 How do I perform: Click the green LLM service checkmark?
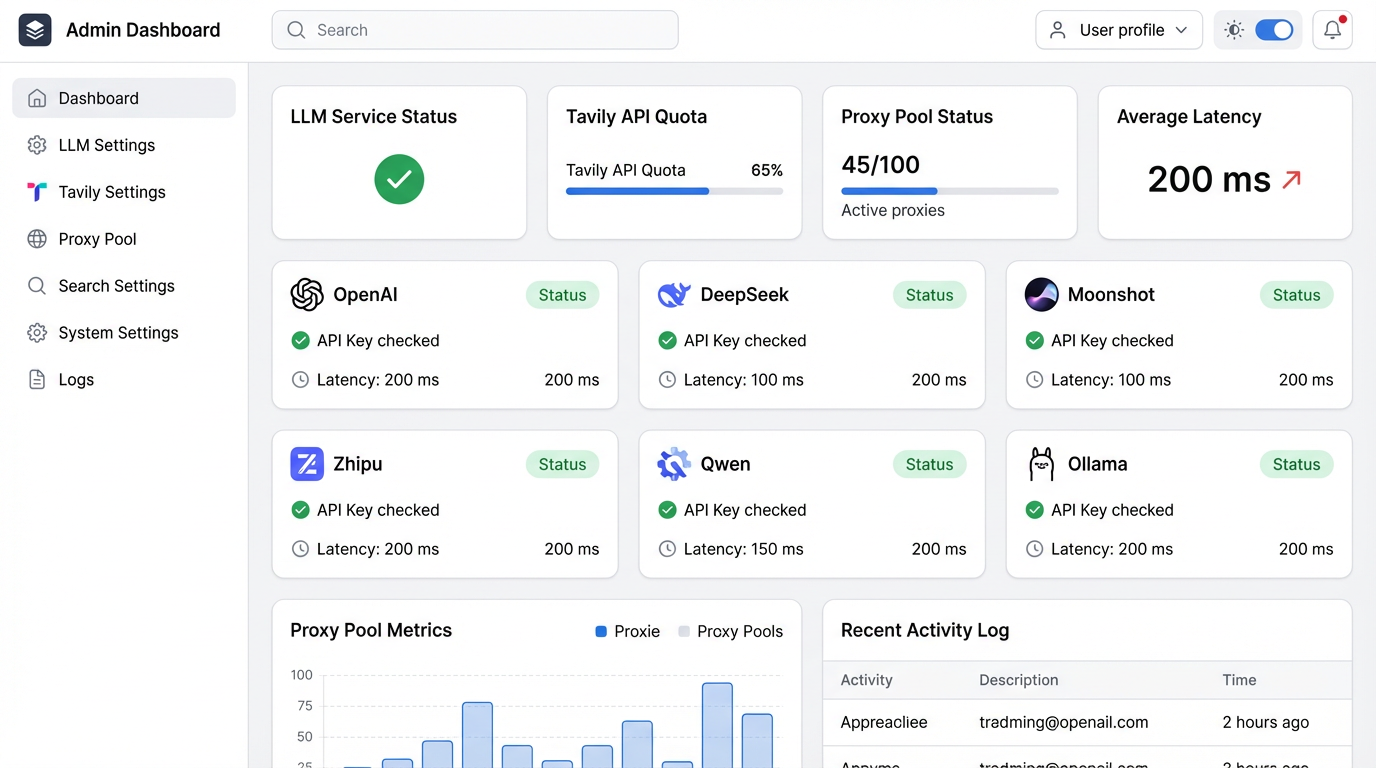tap(399, 179)
